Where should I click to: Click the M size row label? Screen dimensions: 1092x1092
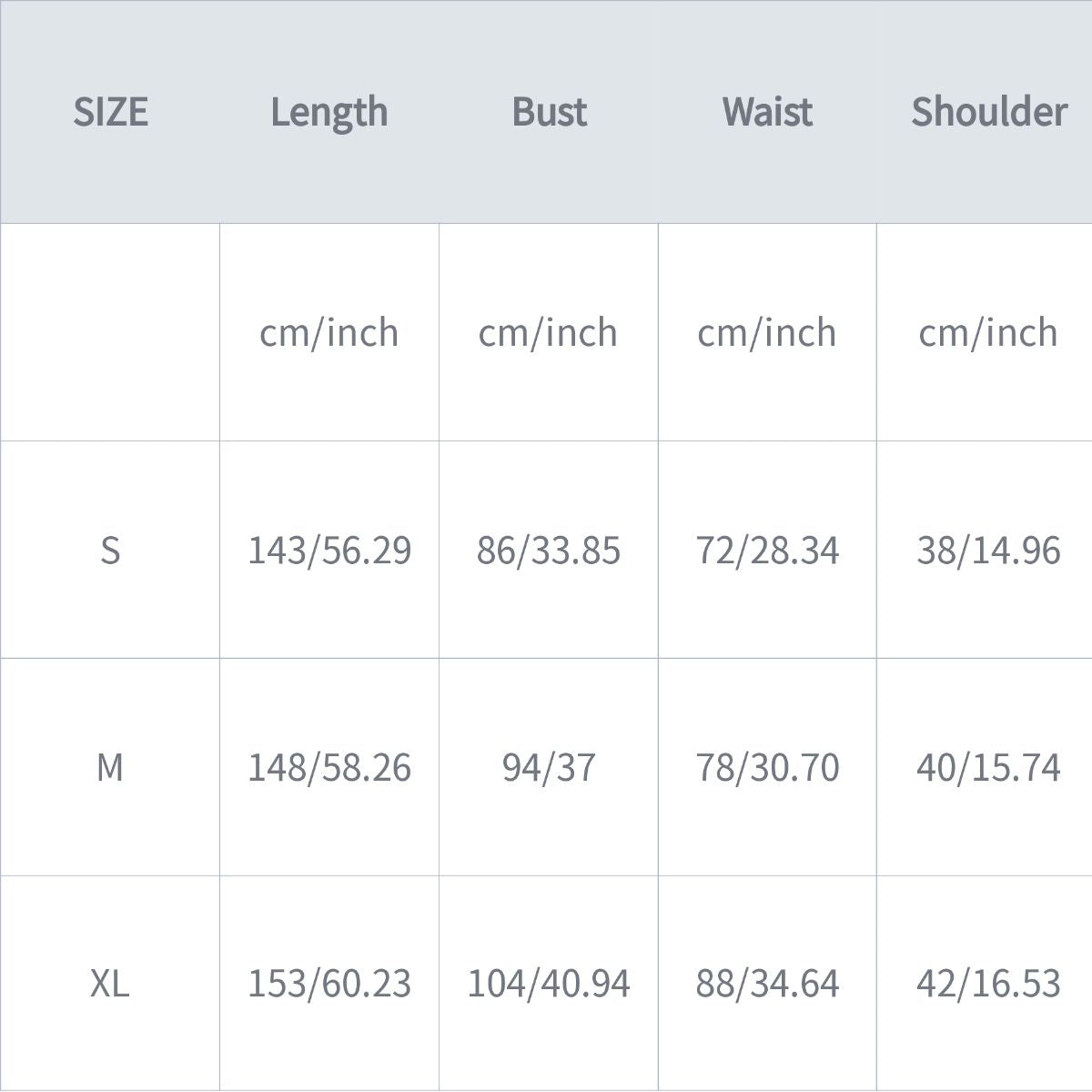[110, 768]
